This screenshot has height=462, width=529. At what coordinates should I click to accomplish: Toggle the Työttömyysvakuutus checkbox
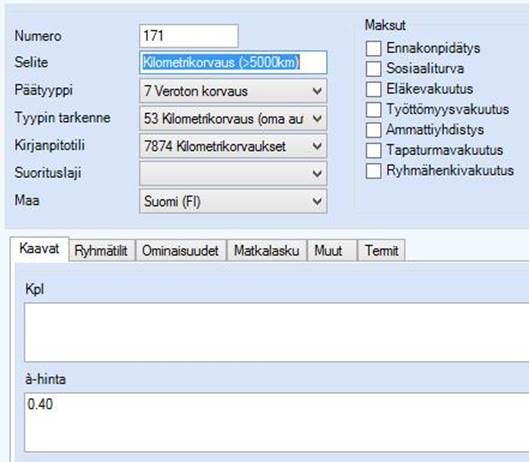pos(373,109)
